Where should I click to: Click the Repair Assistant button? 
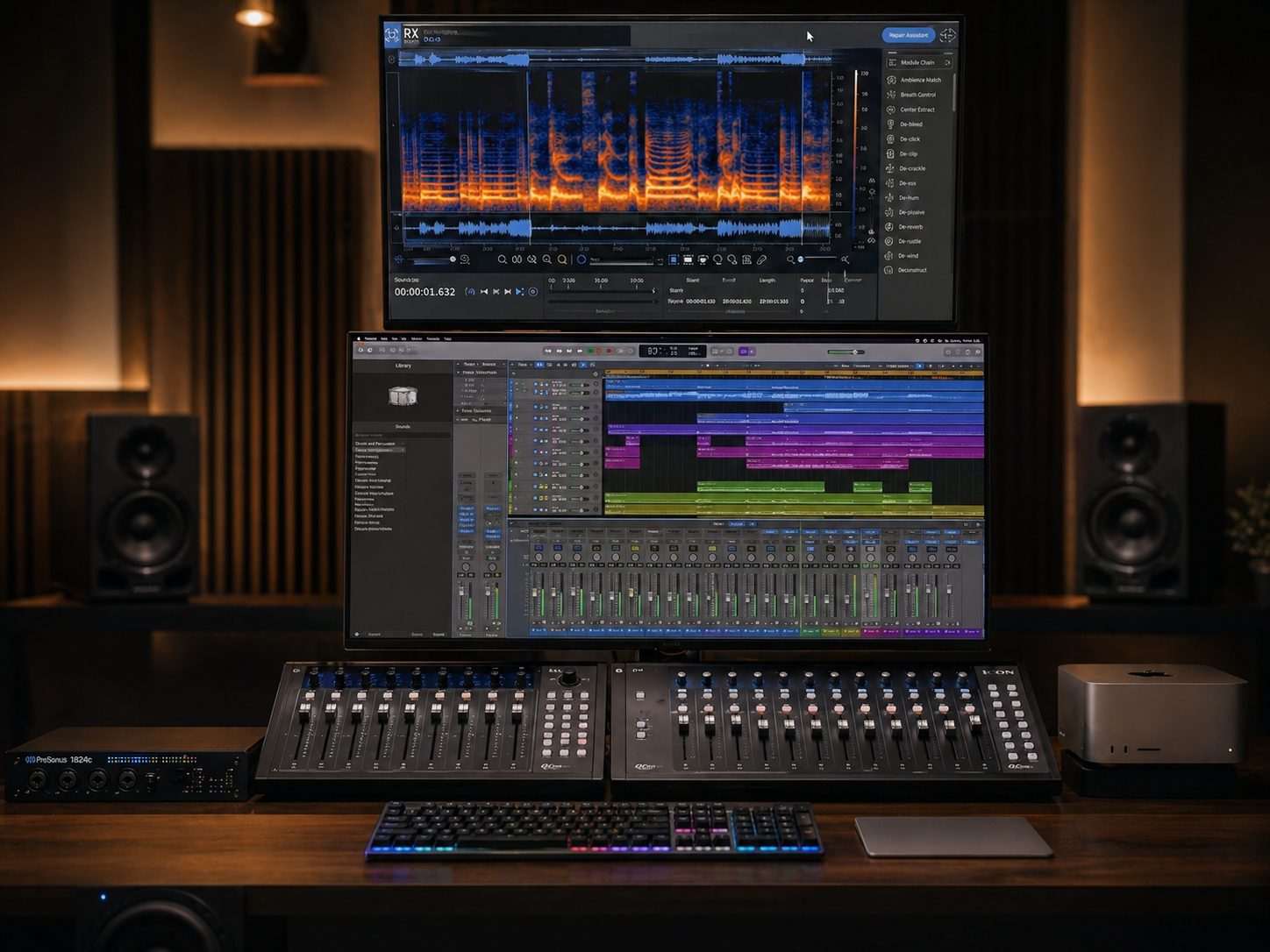[908, 35]
